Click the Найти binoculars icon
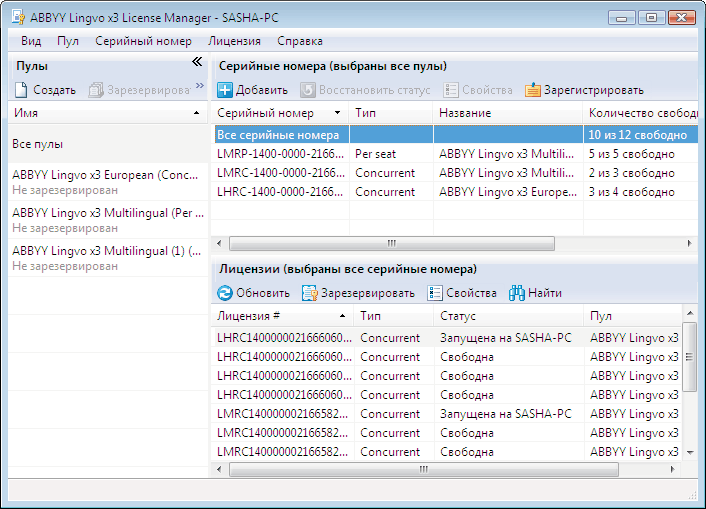The height and width of the screenshot is (509, 706). click(517, 293)
